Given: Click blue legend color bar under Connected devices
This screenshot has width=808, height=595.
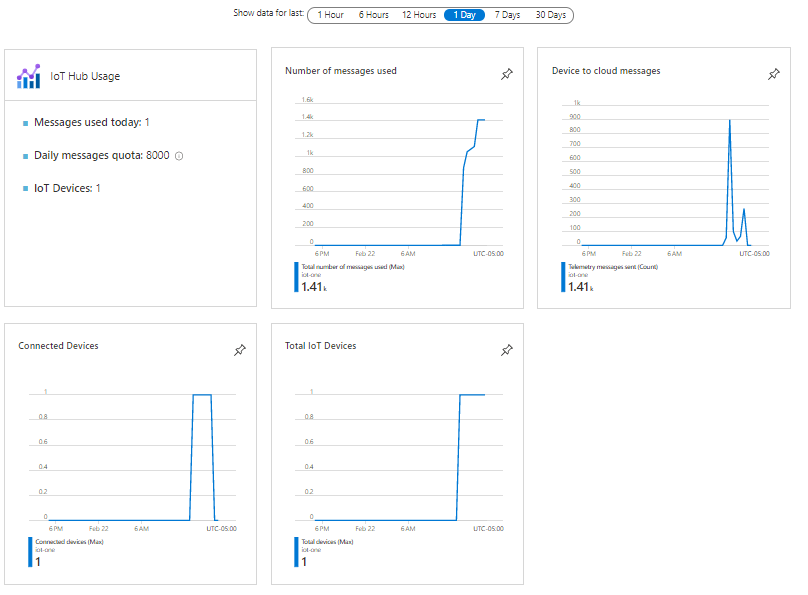Looking at the screenshot, I should tap(30, 552).
